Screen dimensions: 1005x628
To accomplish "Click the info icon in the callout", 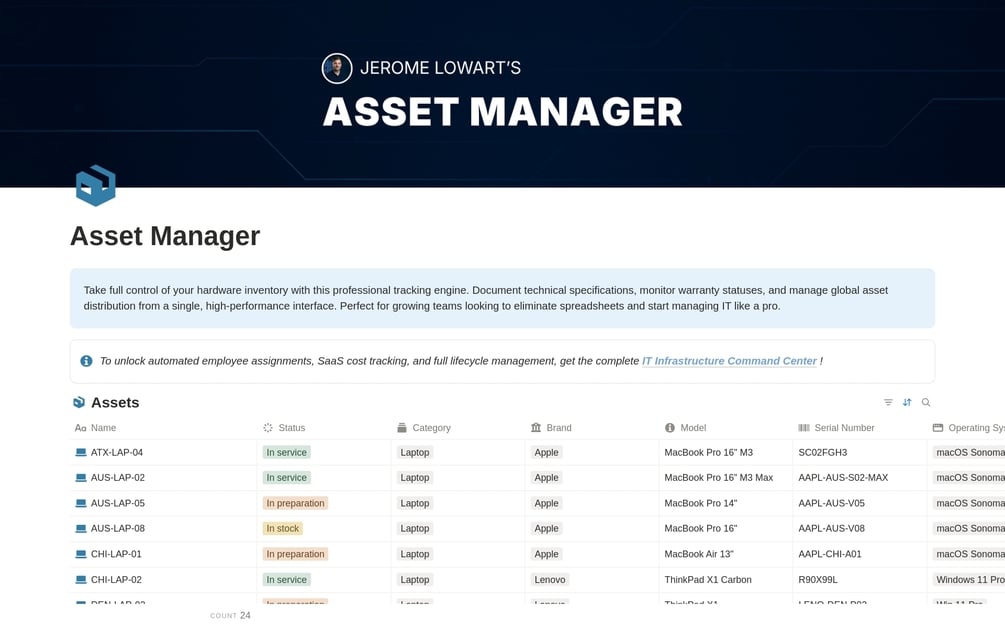I will [x=86, y=361].
